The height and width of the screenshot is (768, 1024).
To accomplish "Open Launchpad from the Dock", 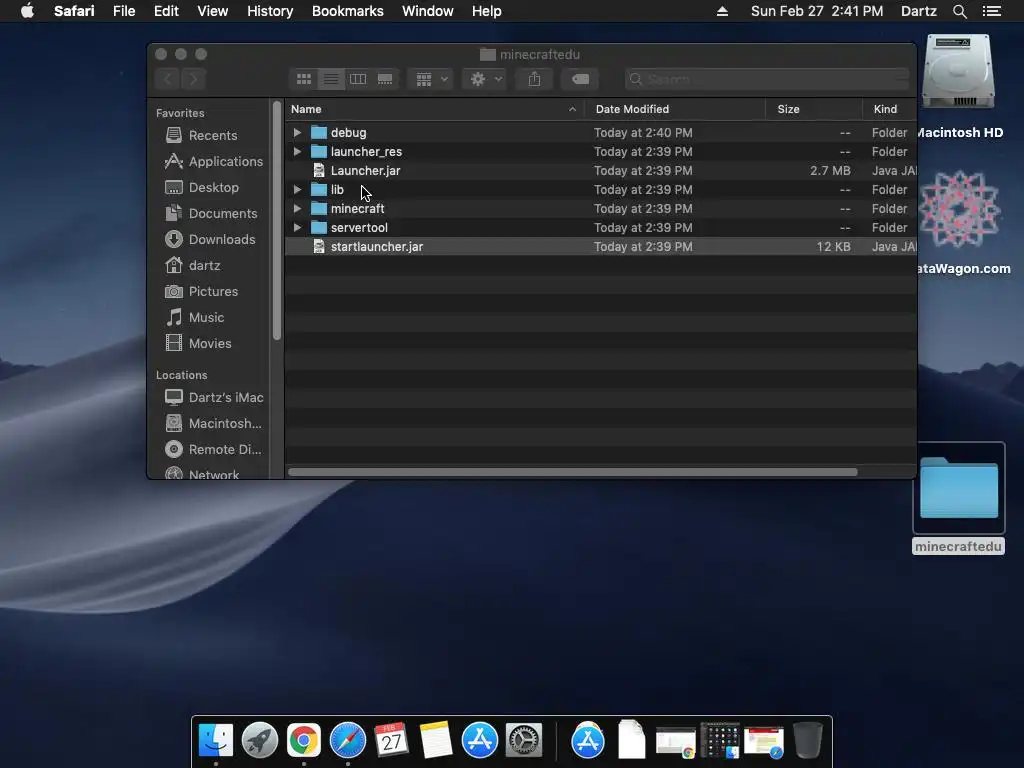I will (260, 741).
